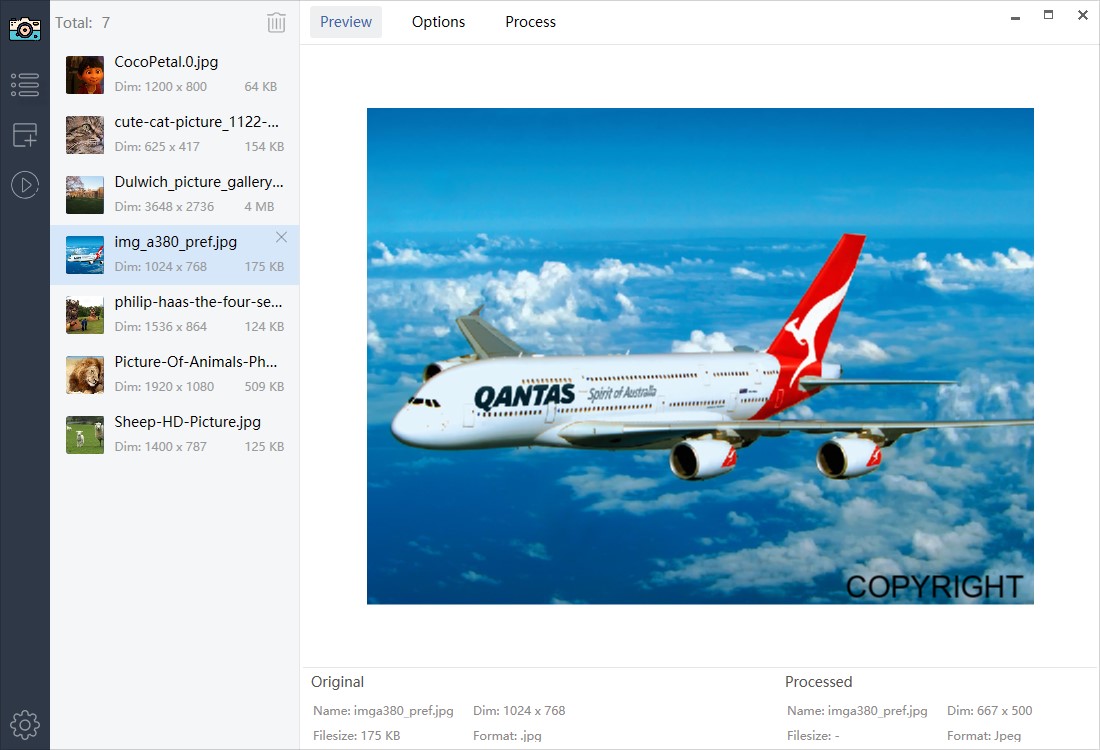The image size is (1100, 750).
Task: Select the Sheep-HD-Picture thumbnail
Action: click(85, 435)
